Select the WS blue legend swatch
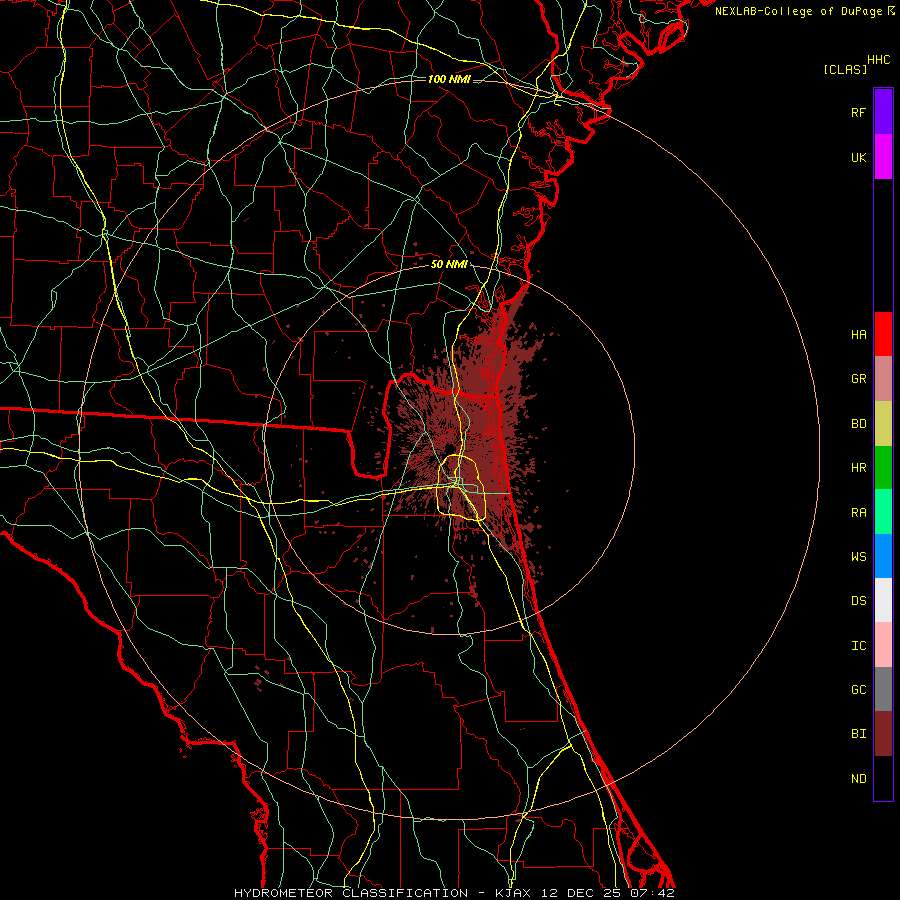Screen dimensions: 900x900 (883, 556)
